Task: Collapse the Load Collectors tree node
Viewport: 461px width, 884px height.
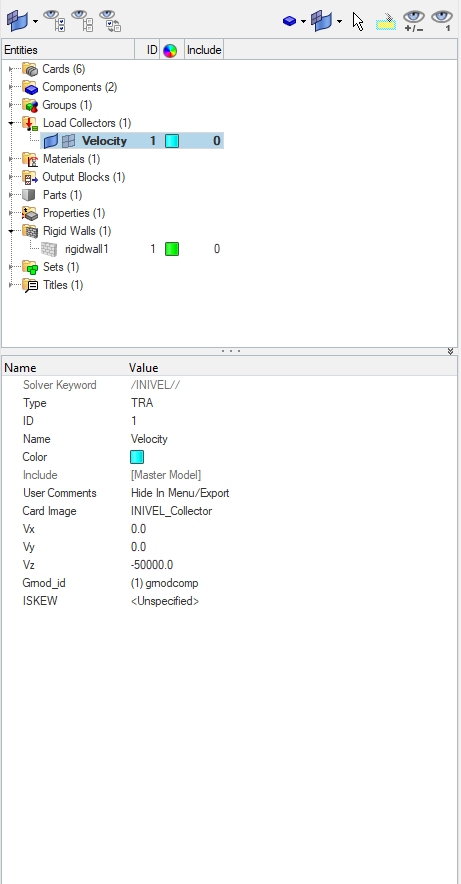Action: pyautogui.click(x=11, y=123)
